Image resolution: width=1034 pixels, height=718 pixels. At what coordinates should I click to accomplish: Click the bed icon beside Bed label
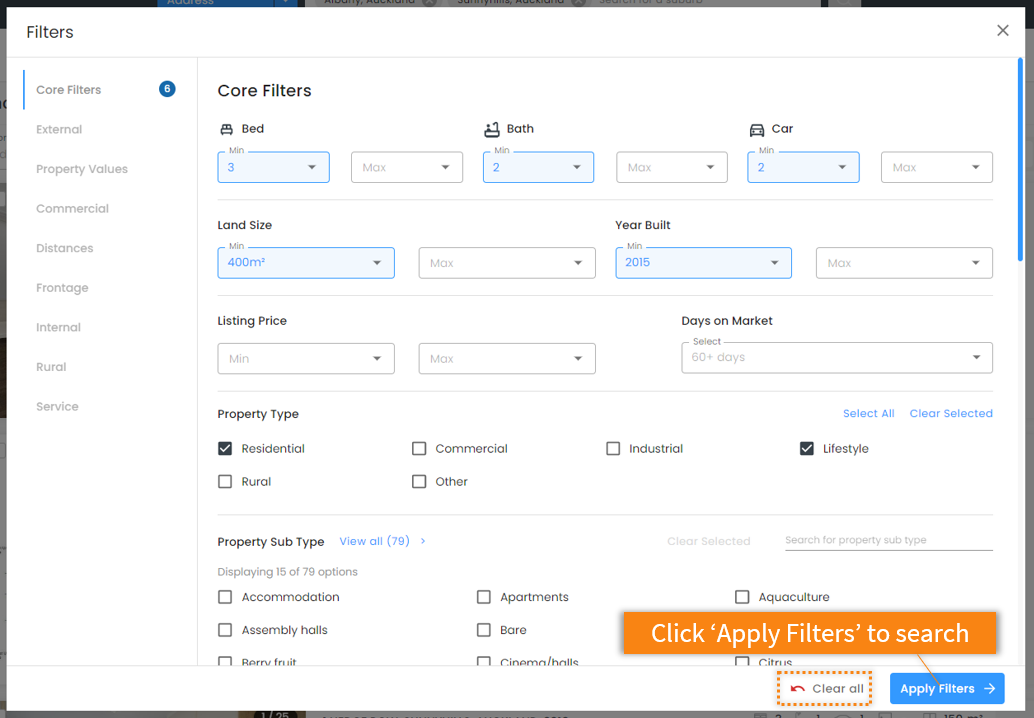226,129
